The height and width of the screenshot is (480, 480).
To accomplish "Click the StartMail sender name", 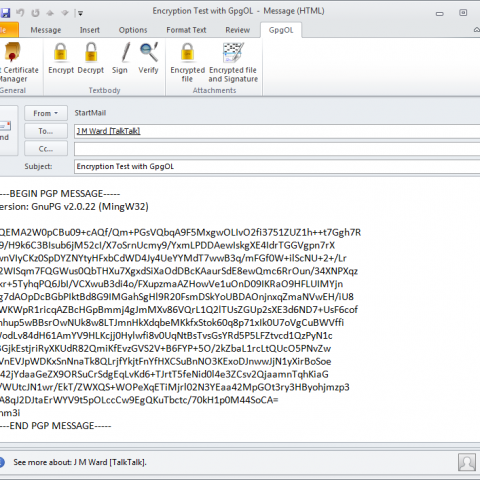I will (x=90, y=113).
